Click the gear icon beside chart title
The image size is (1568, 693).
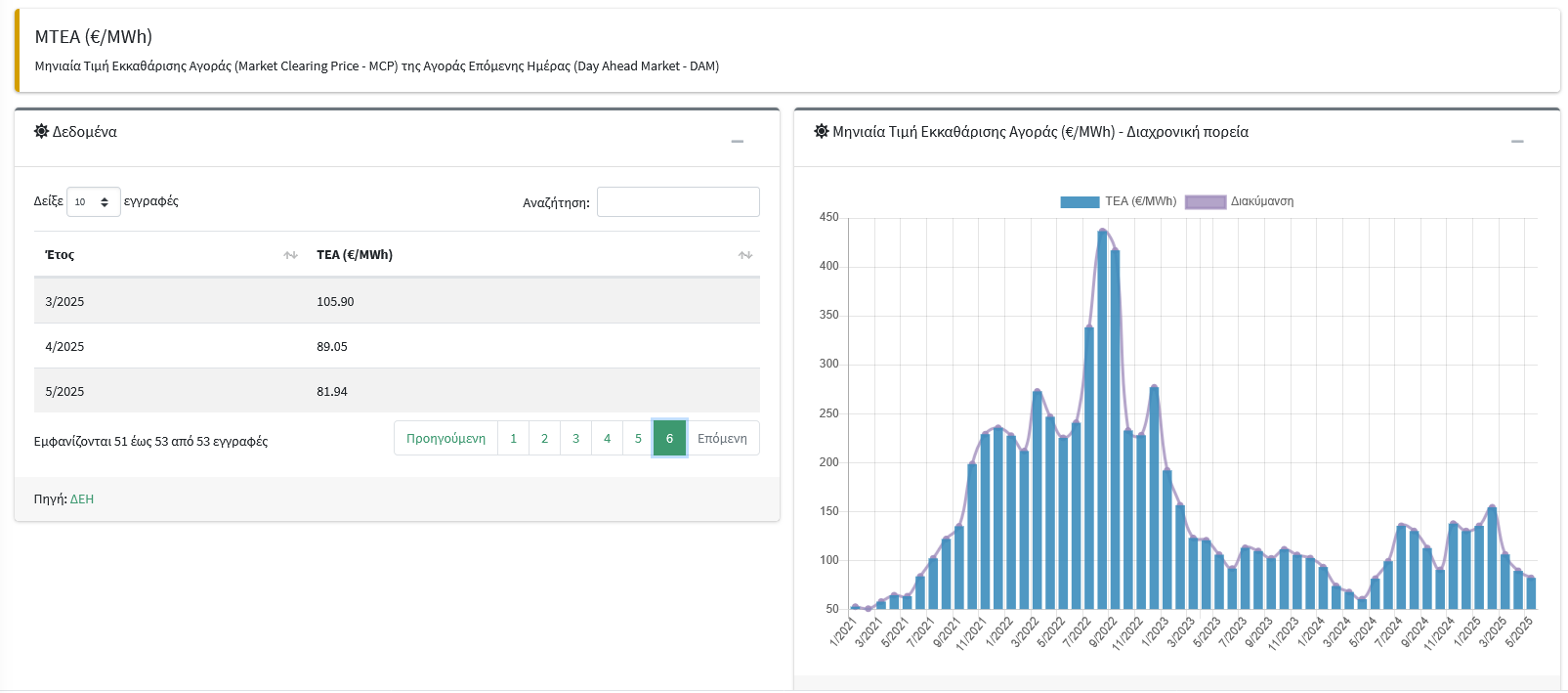coord(822,131)
